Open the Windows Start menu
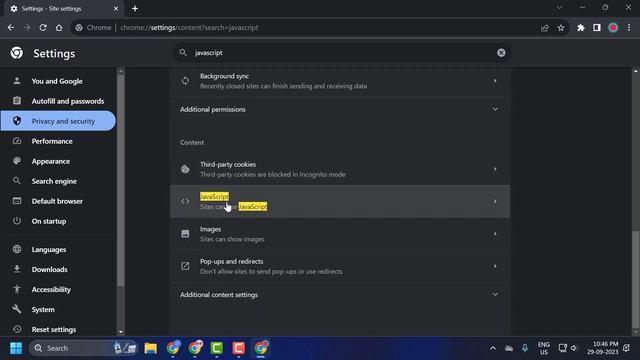640x360 pixels. click(16, 348)
